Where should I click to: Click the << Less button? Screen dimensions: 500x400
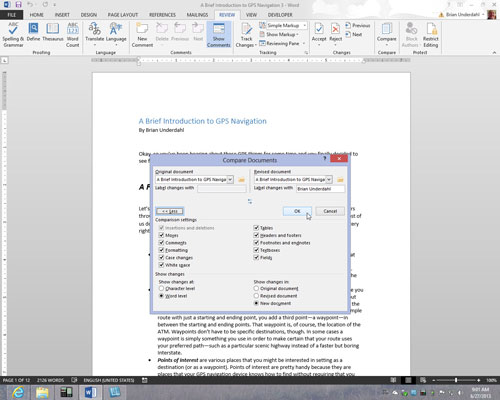click(x=169, y=211)
